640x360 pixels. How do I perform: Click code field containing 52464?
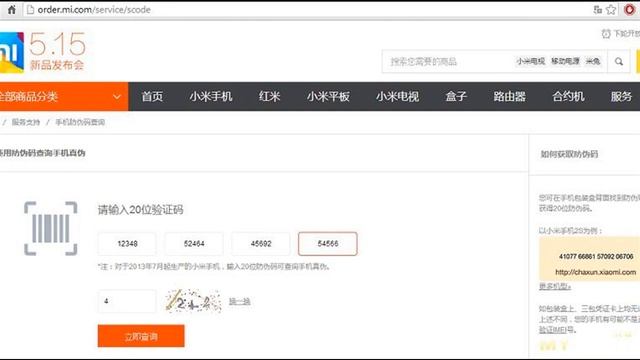(x=194, y=244)
